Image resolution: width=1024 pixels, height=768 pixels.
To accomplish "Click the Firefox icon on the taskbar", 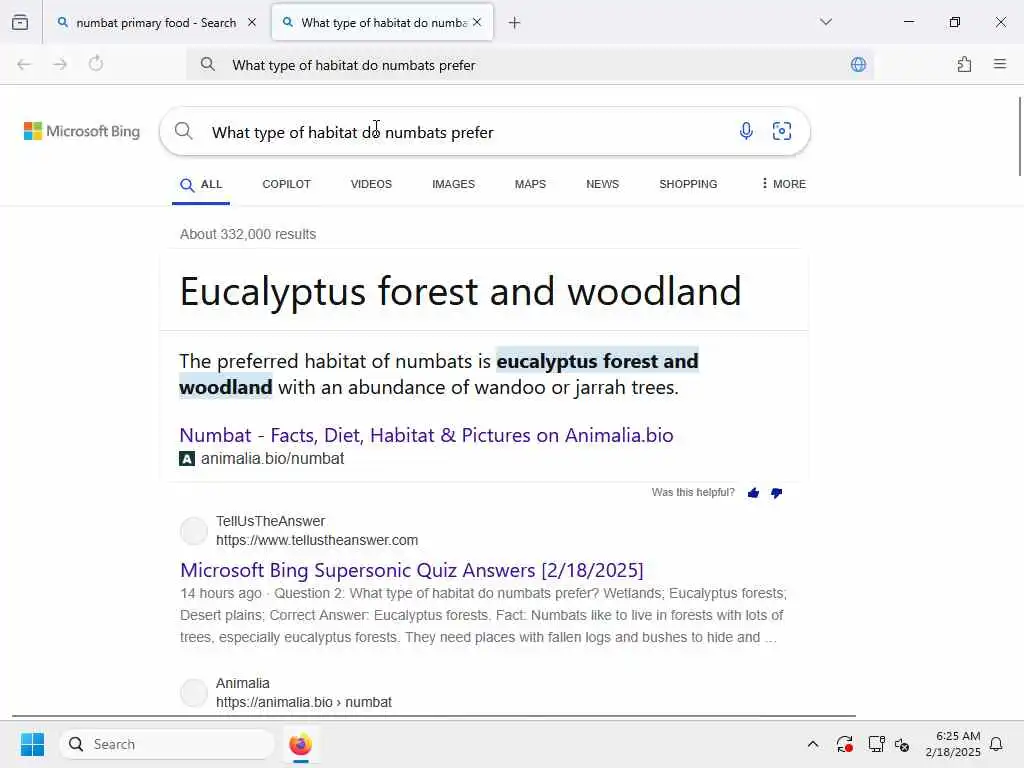I will [x=300, y=744].
